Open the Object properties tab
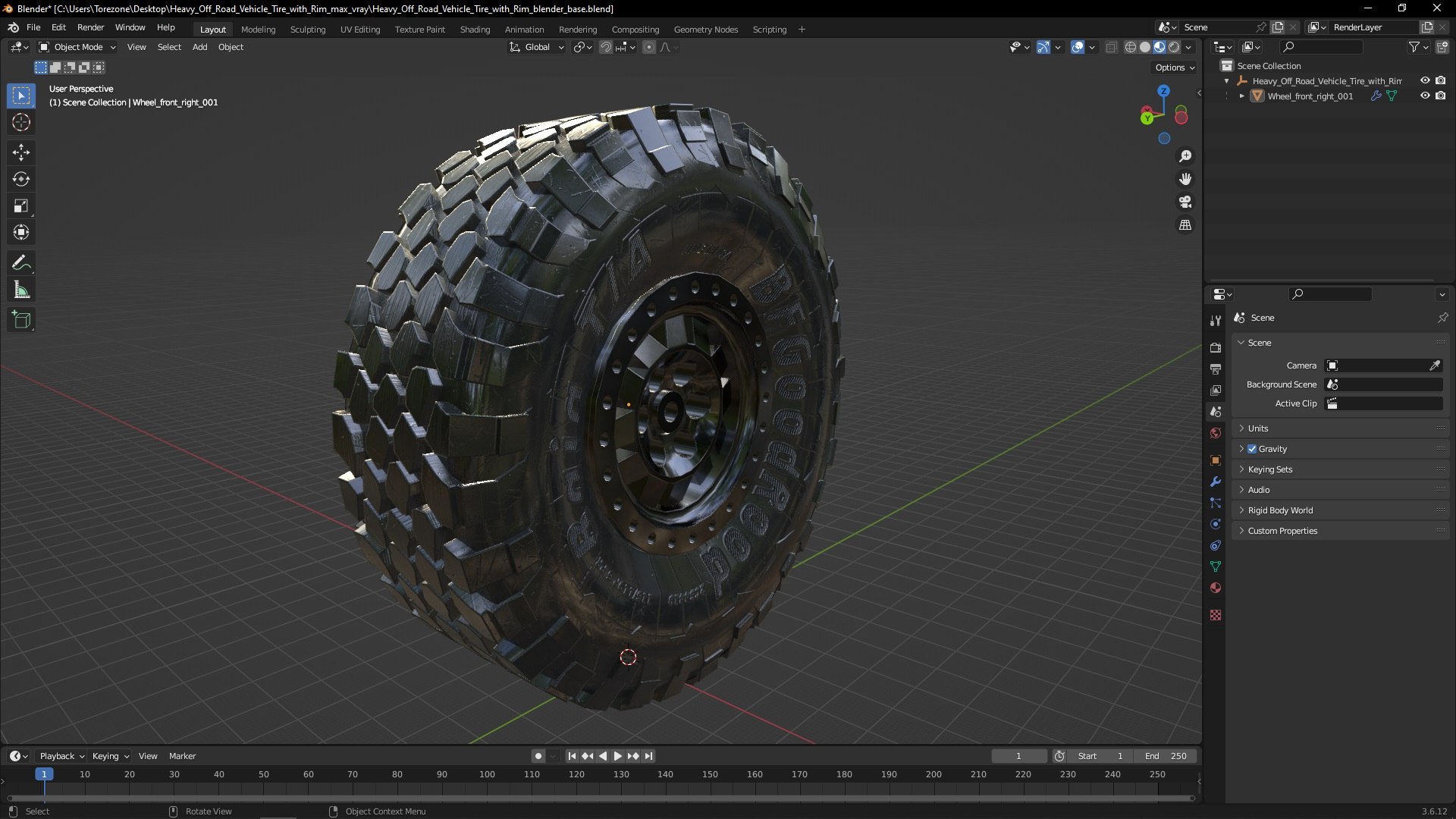Viewport: 1456px width, 819px height. pyautogui.click(x=1216, y=460)
